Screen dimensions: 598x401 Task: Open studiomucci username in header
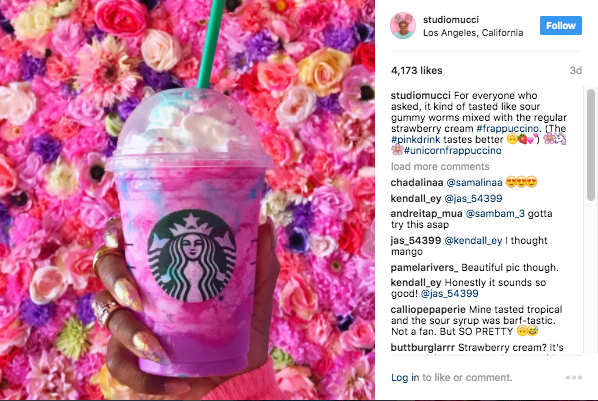(x=450, y=19)
